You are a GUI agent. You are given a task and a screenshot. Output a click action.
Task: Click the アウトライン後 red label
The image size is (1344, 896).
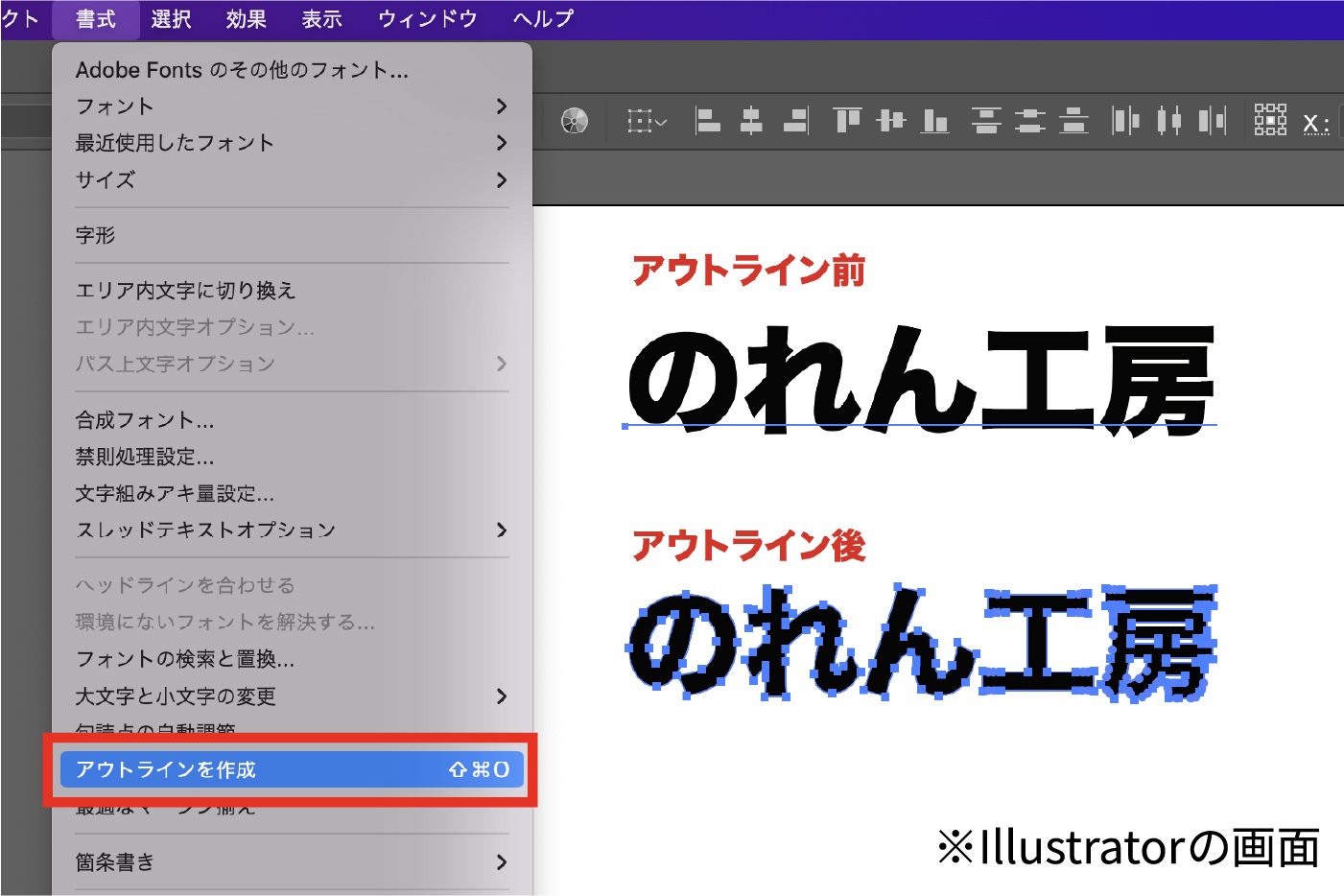tap(748, 546)
